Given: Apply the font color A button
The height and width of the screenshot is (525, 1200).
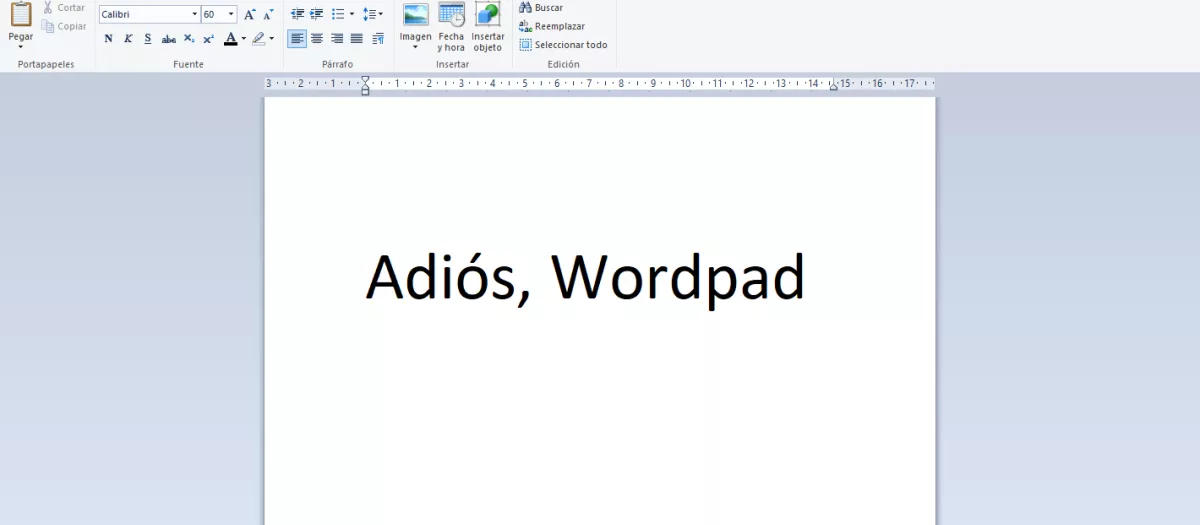Looking at the screenshot, I should click(x=230, y=39).
